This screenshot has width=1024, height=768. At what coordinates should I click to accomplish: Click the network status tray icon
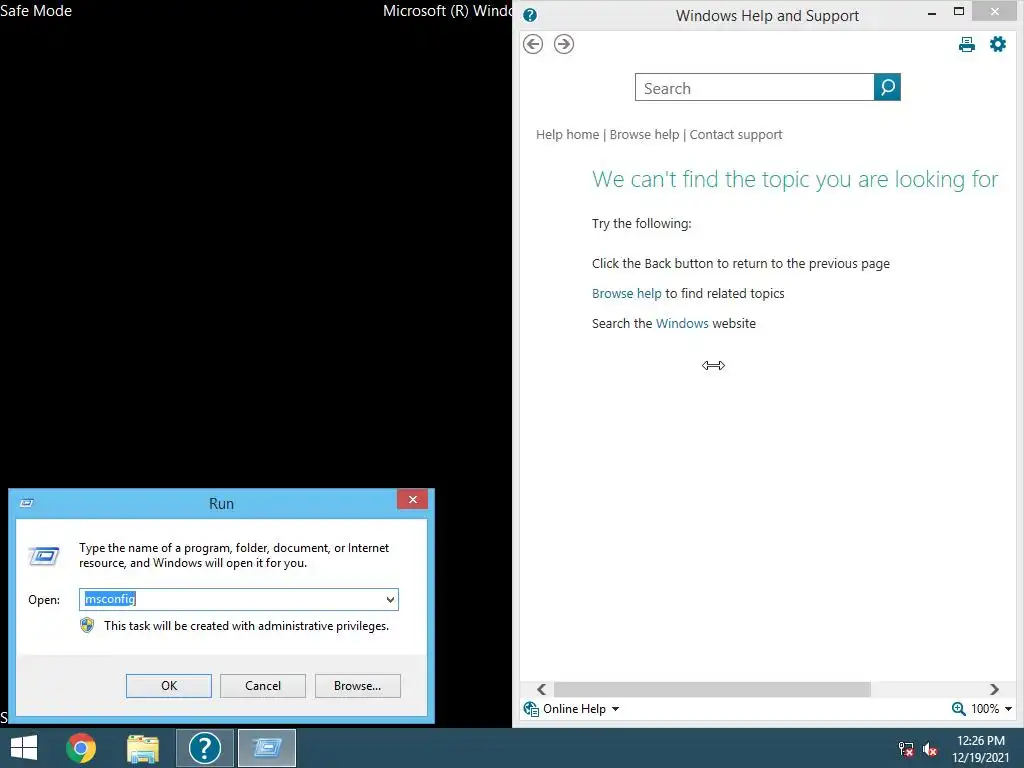click(x=906, y=749)
